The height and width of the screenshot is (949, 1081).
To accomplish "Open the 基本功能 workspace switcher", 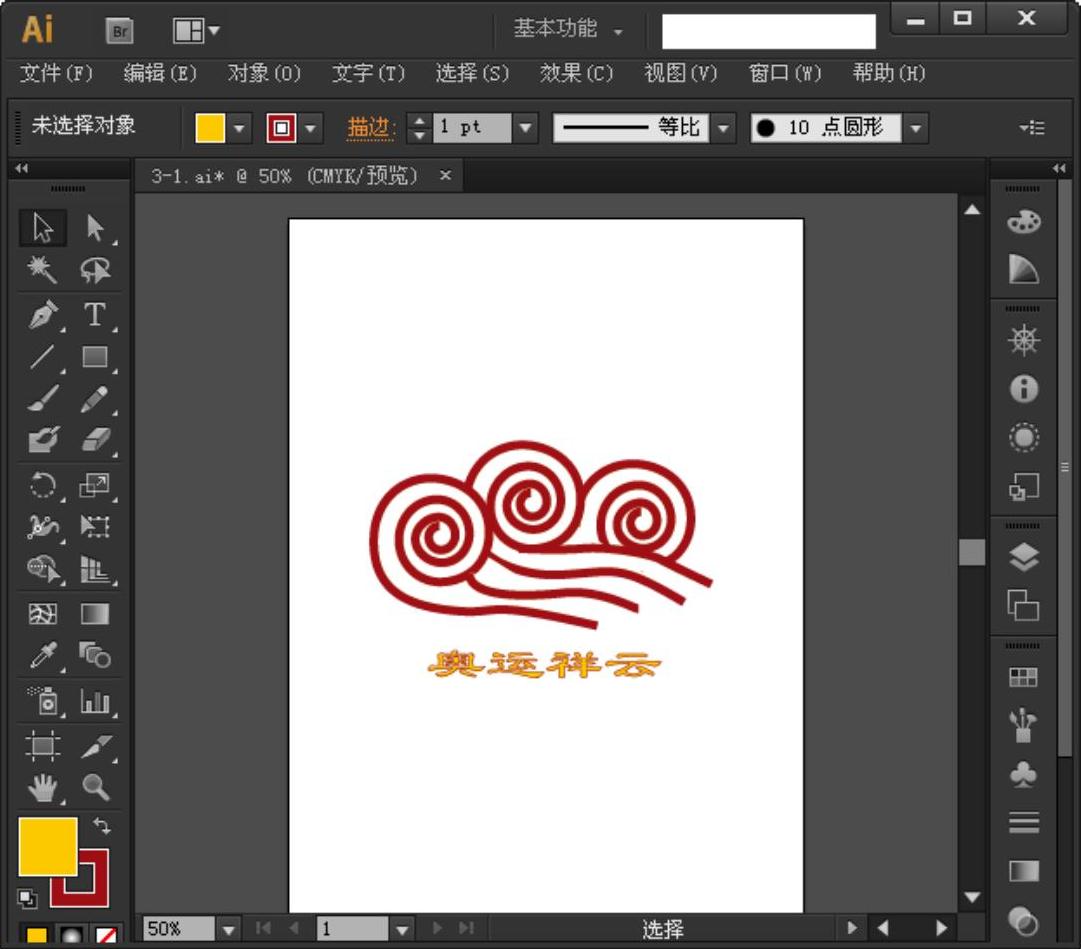I will pyautogui.click(x=569, y=29).
